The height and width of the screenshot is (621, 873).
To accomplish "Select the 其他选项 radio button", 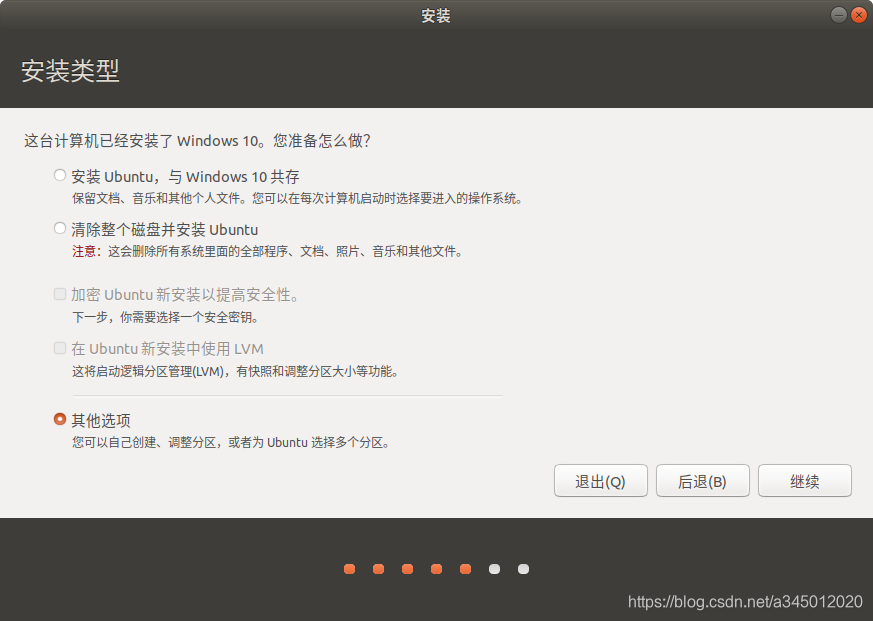I will [60, 419].
